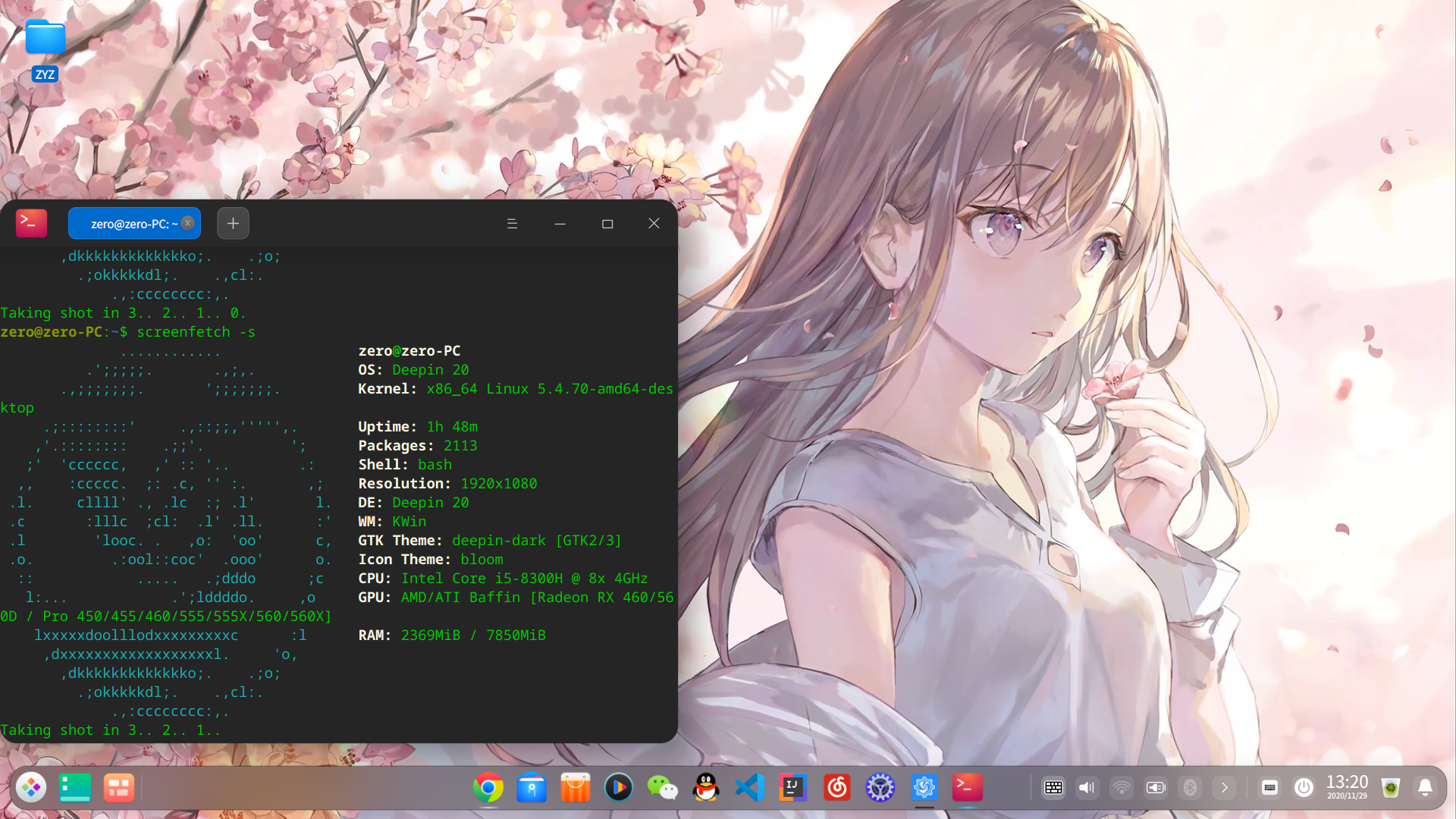Open Google Chrome from the dock

coord(488,788)
